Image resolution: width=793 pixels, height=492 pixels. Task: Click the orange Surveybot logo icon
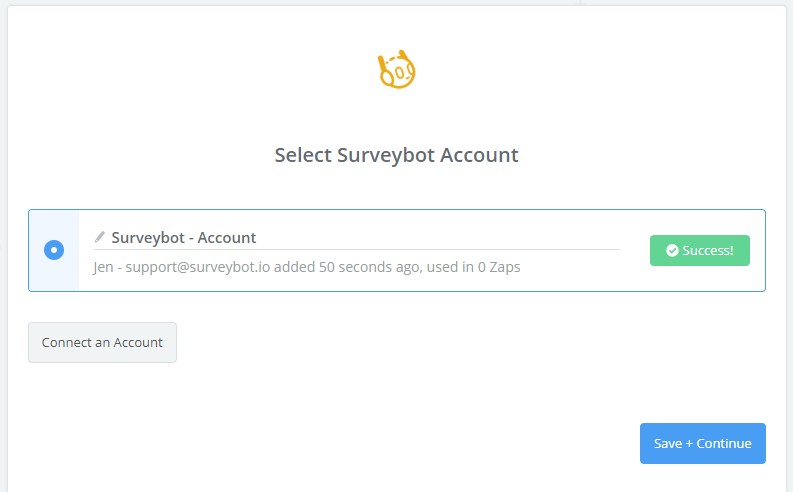point(396,69)
